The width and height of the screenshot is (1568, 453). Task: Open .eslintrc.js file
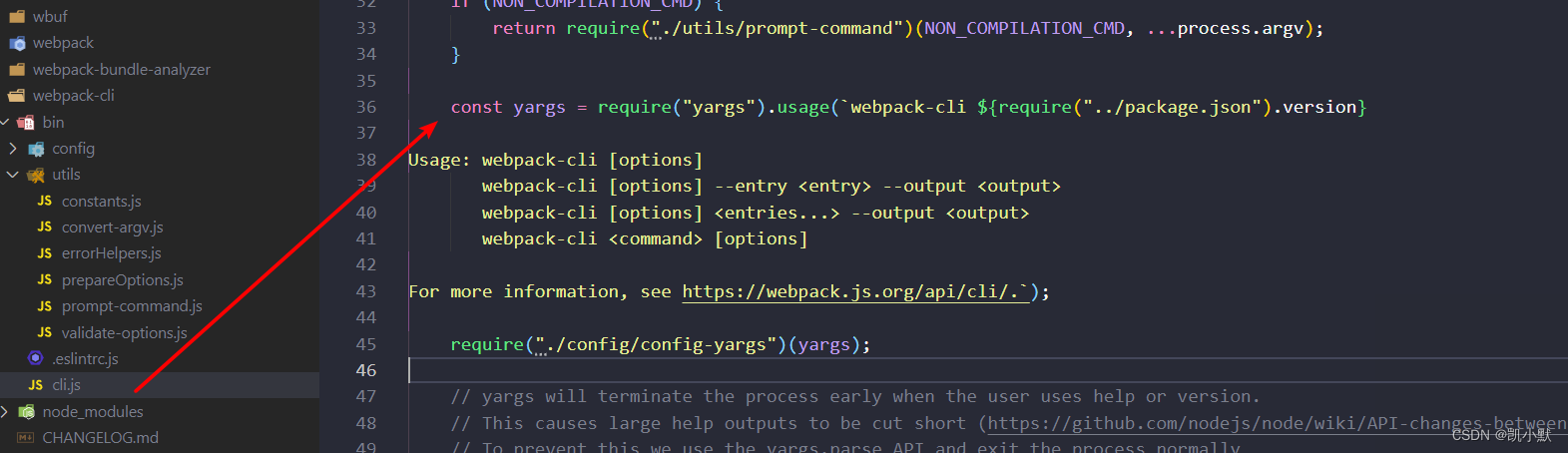tap(86, 359)
